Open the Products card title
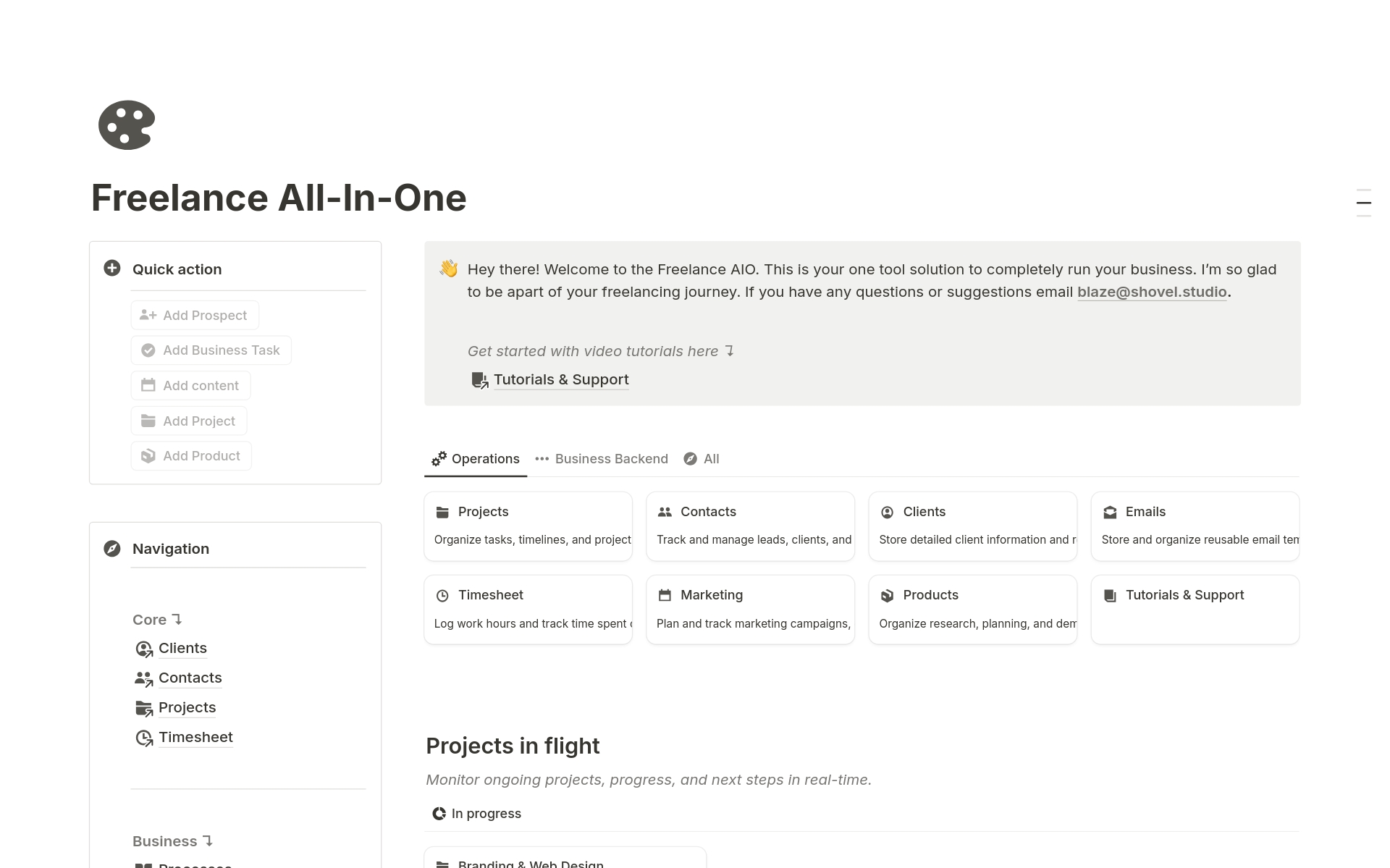Viewport: 1390px width, 868px height. coord(931,595)
